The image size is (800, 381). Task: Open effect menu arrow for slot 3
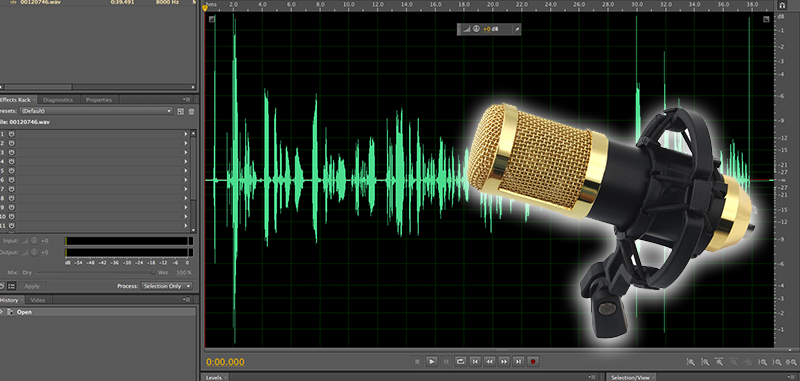tap(186, 152)
